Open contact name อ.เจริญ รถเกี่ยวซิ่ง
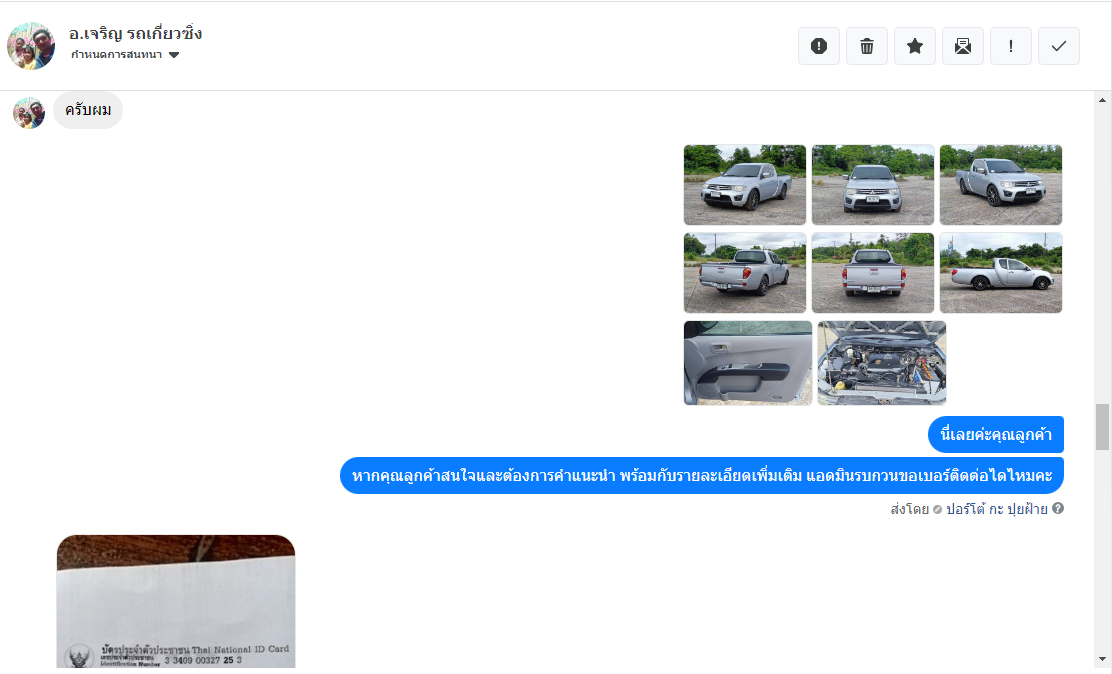 click(x=135, y=33)
